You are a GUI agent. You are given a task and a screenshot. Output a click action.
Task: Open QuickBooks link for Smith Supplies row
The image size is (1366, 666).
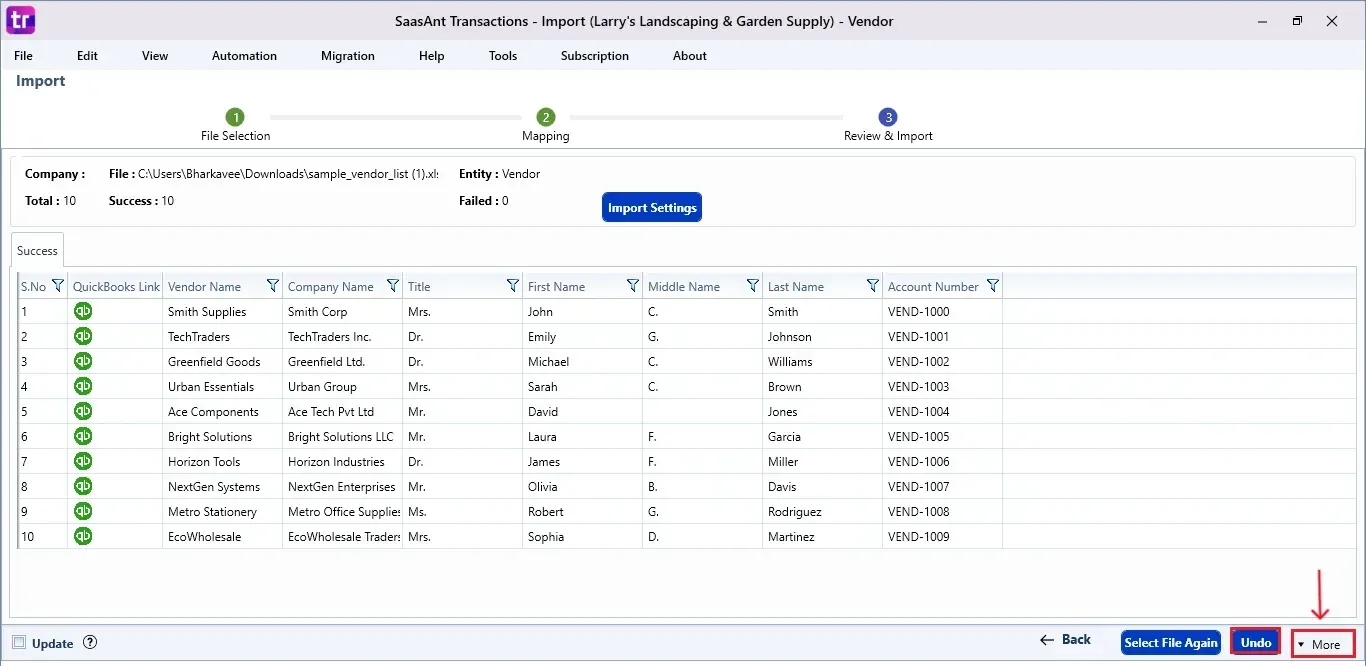point(83,311)
